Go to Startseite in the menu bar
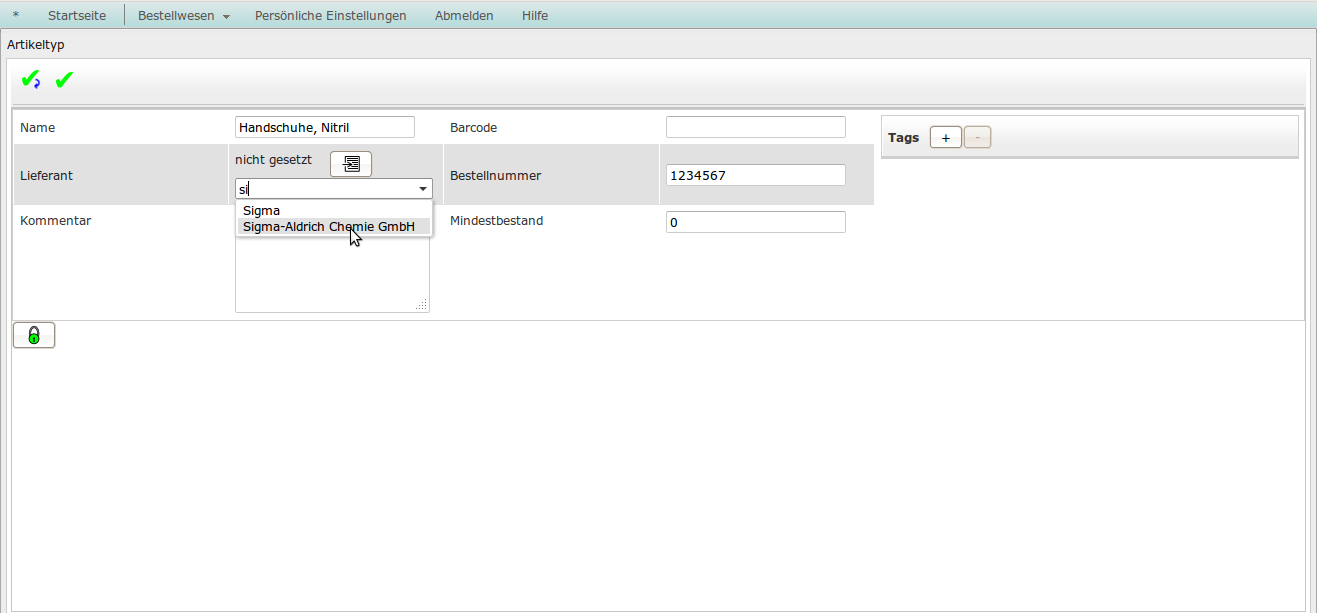This screenshot has height=613, width=1317. pyautogui.click(x=77, y=15)
